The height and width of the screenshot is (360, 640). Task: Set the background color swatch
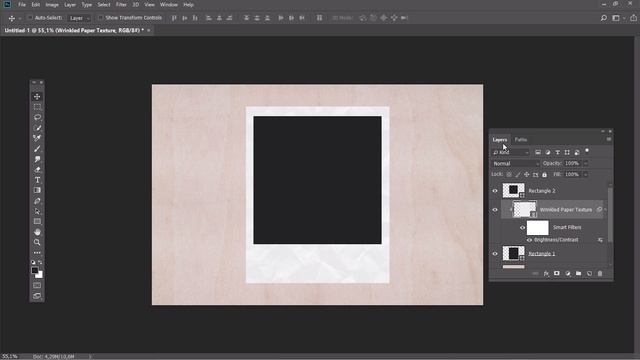[x=40, y=275]
